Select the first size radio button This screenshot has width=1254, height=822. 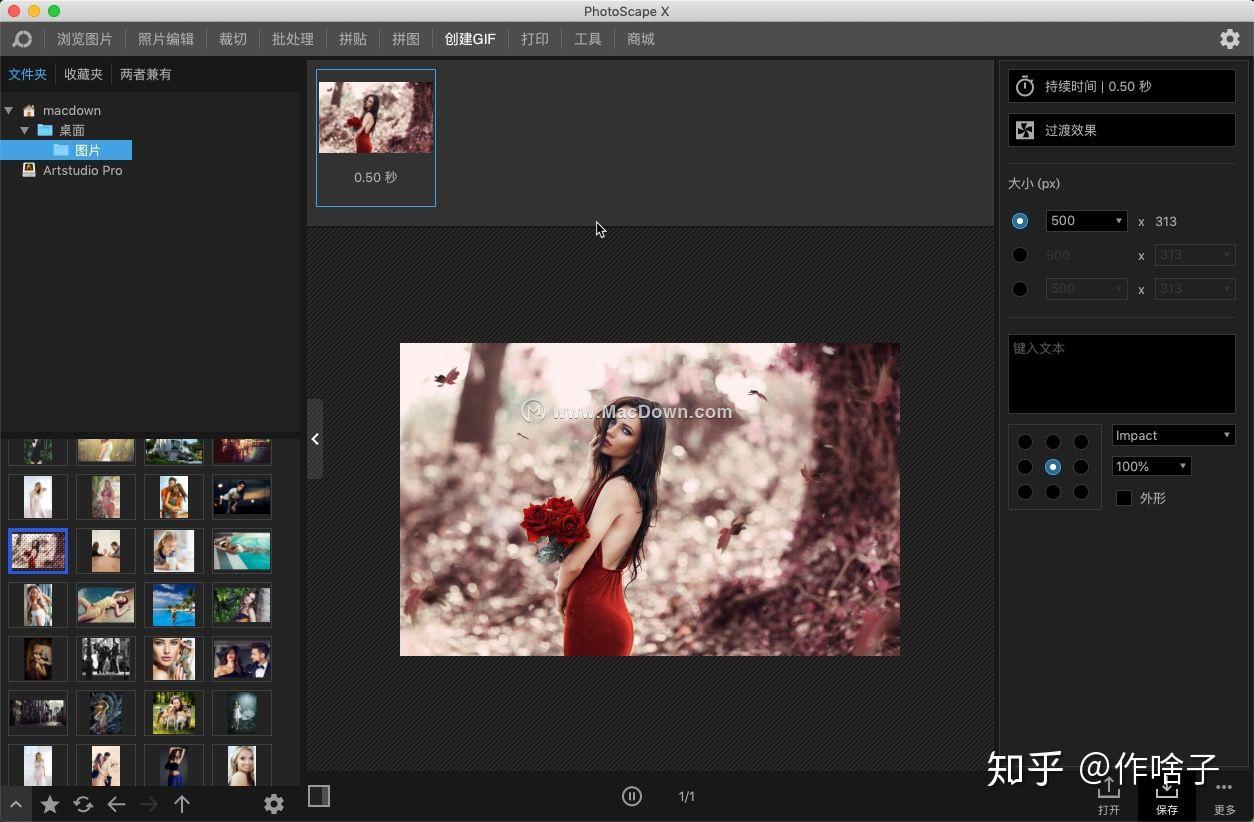tap(1020, 220)
